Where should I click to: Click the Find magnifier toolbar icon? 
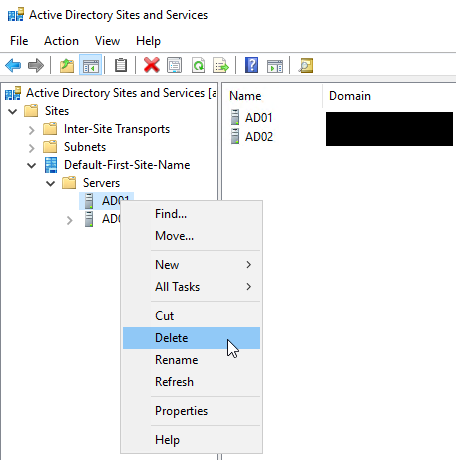306,65
